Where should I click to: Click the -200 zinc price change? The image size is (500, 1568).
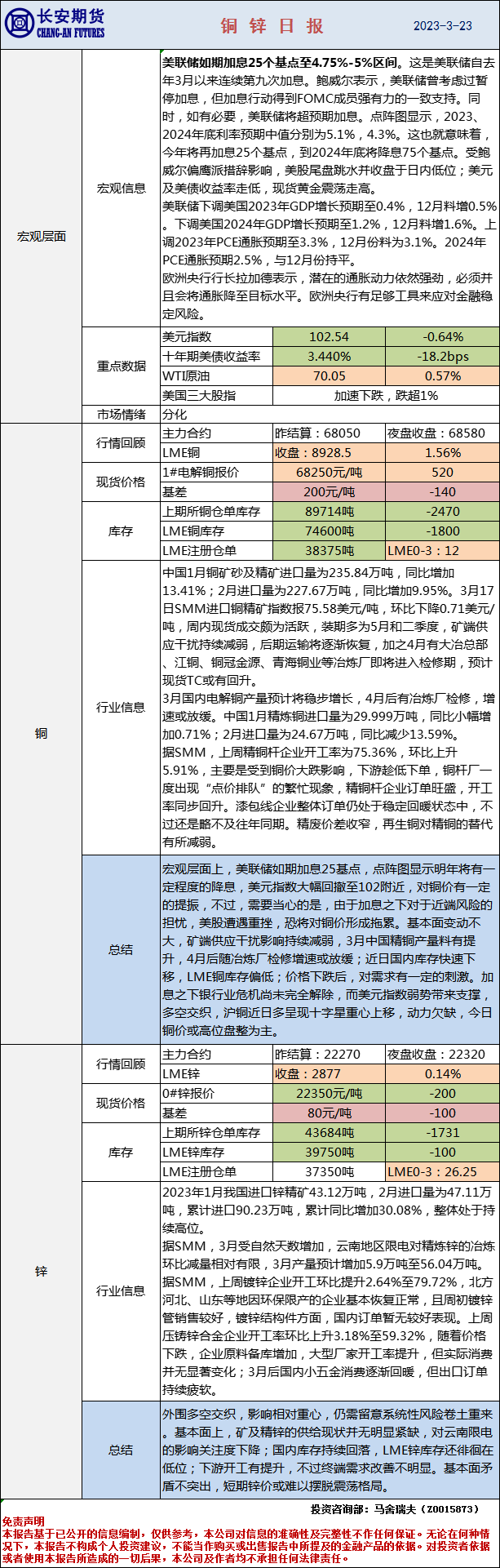[x=442, y=1093]
